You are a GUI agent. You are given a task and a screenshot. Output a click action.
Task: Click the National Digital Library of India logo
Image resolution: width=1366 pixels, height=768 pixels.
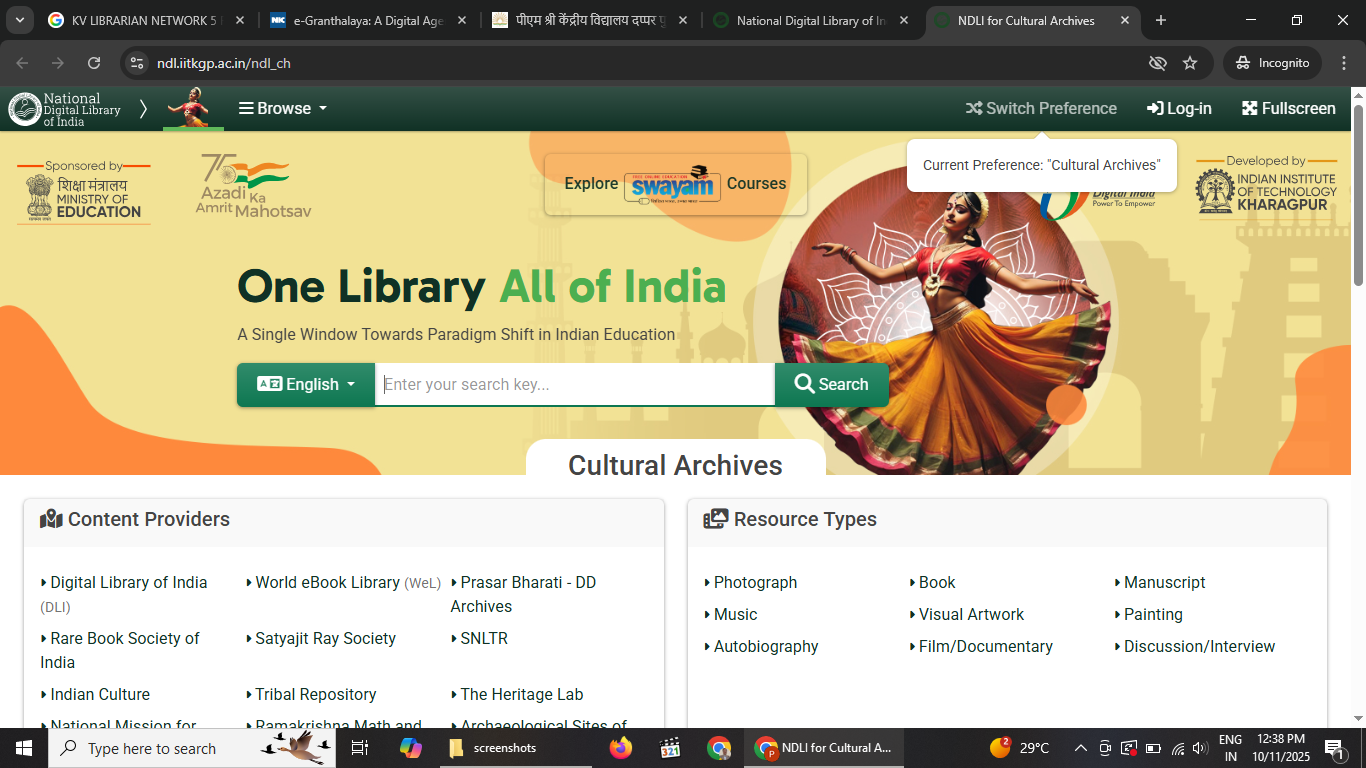click(x=65, y=109)
